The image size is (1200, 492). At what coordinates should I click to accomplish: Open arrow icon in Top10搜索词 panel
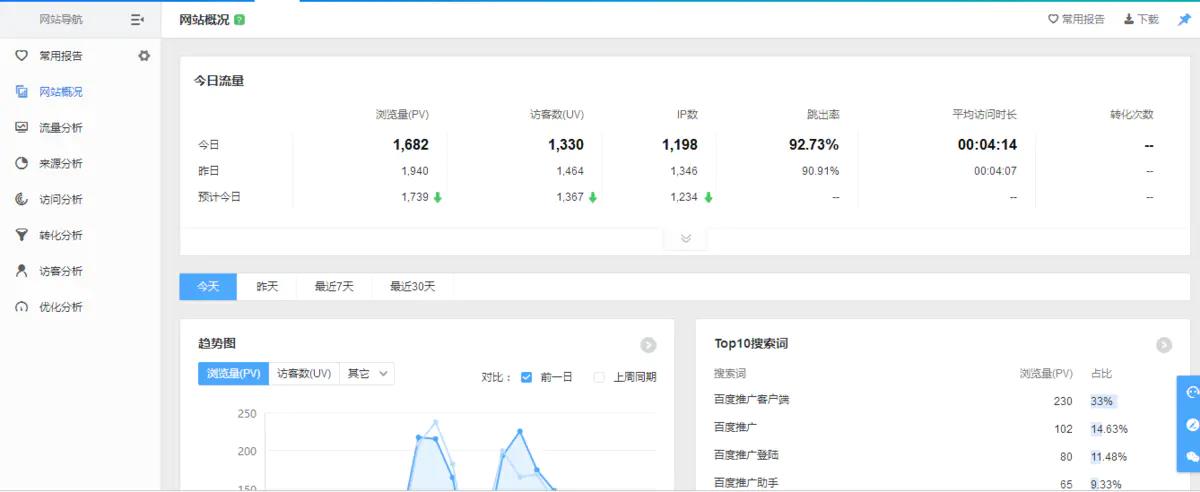[1164, 345]
